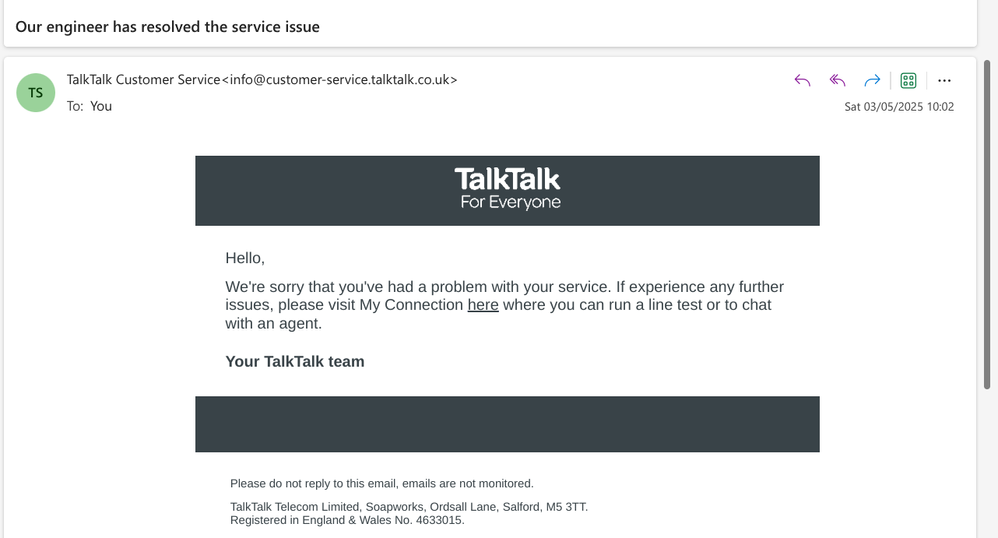Click the recipient "You" in the To line
Image resolution: width=998 pixels, height=538 pixels.
coord(101,106)
